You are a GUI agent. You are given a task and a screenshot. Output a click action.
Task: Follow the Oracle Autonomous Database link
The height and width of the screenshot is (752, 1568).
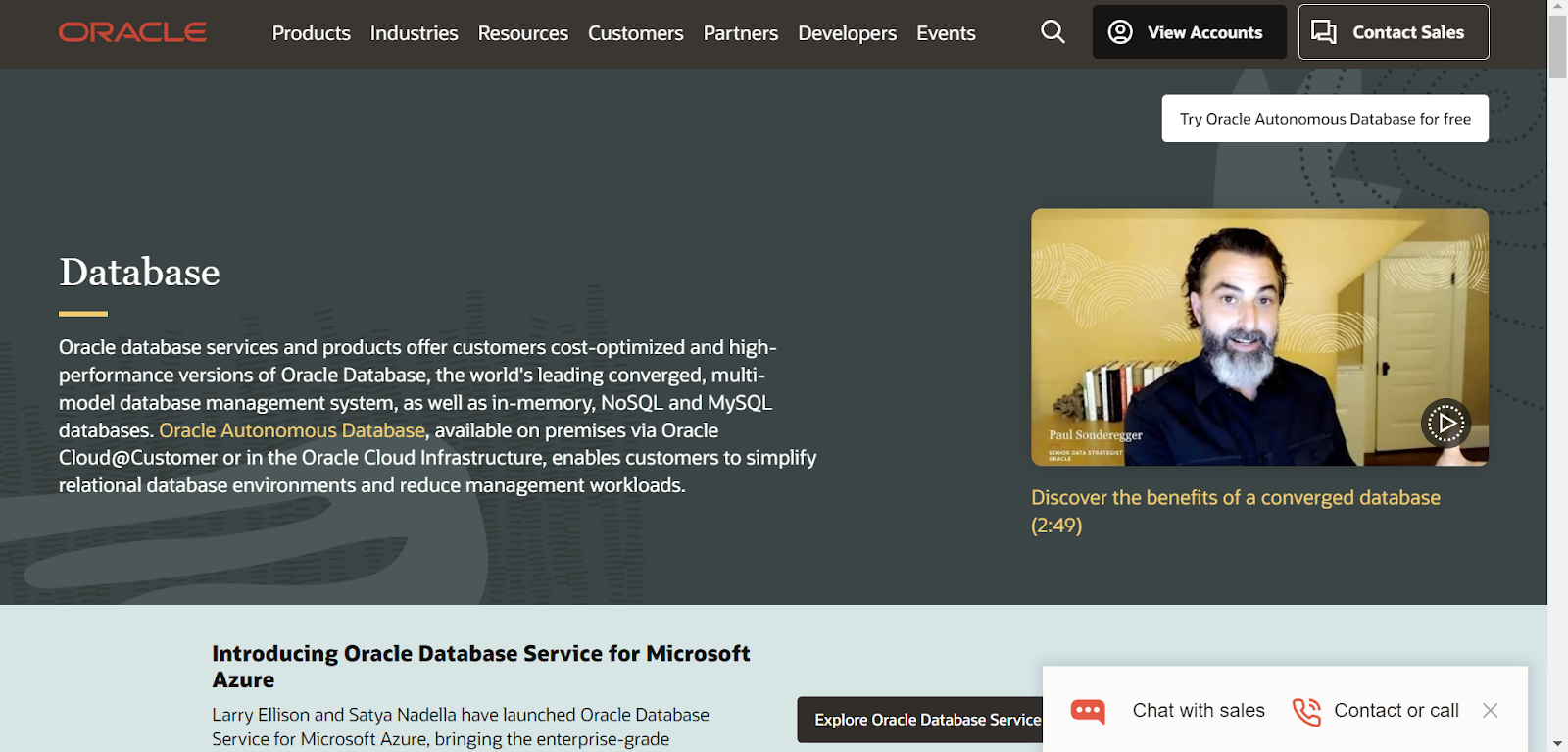tap(292, 430)
